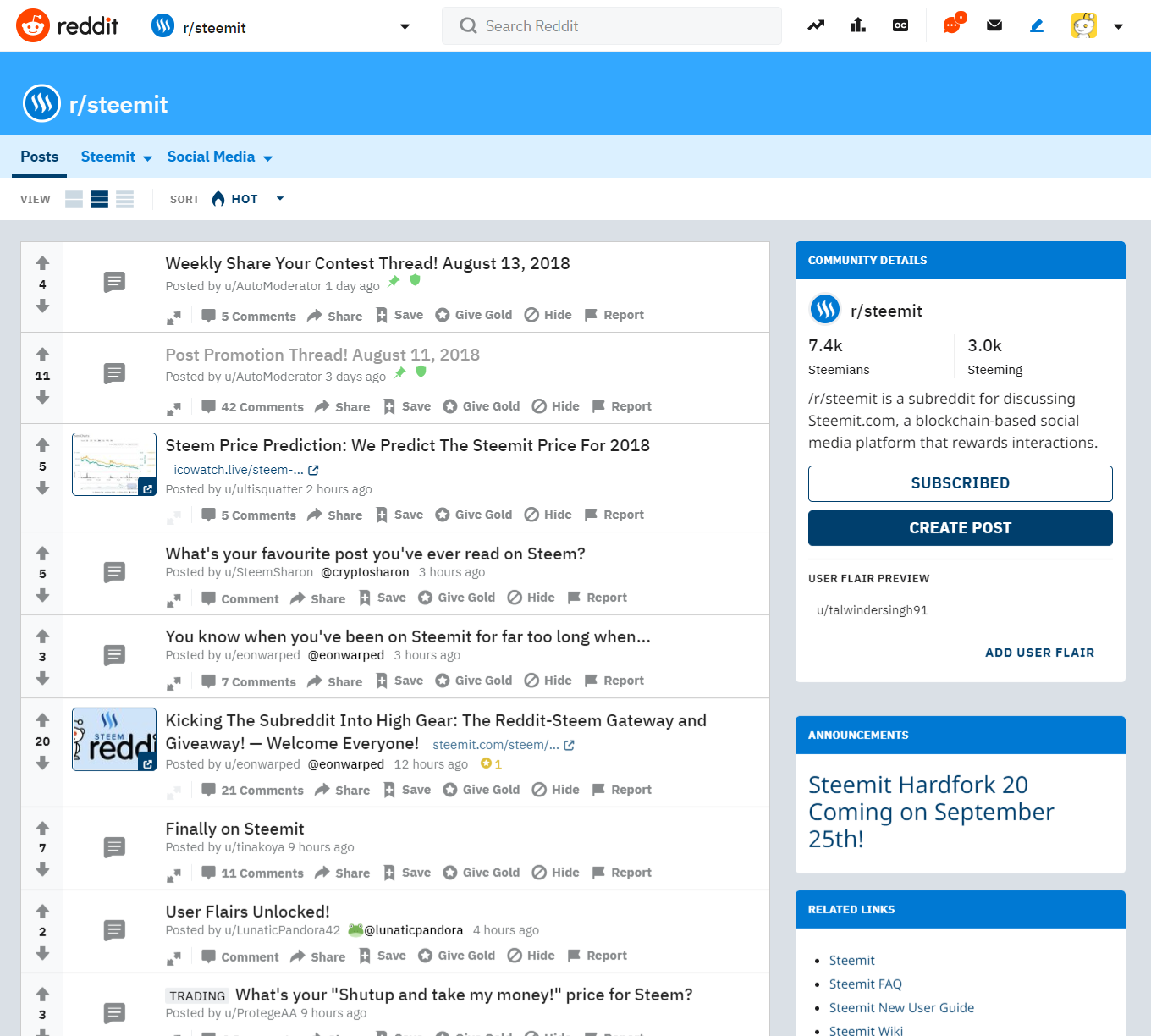Open the u/eonwarped author link on Gateway post
1151x1036 pixels.
tap(262, 764)
